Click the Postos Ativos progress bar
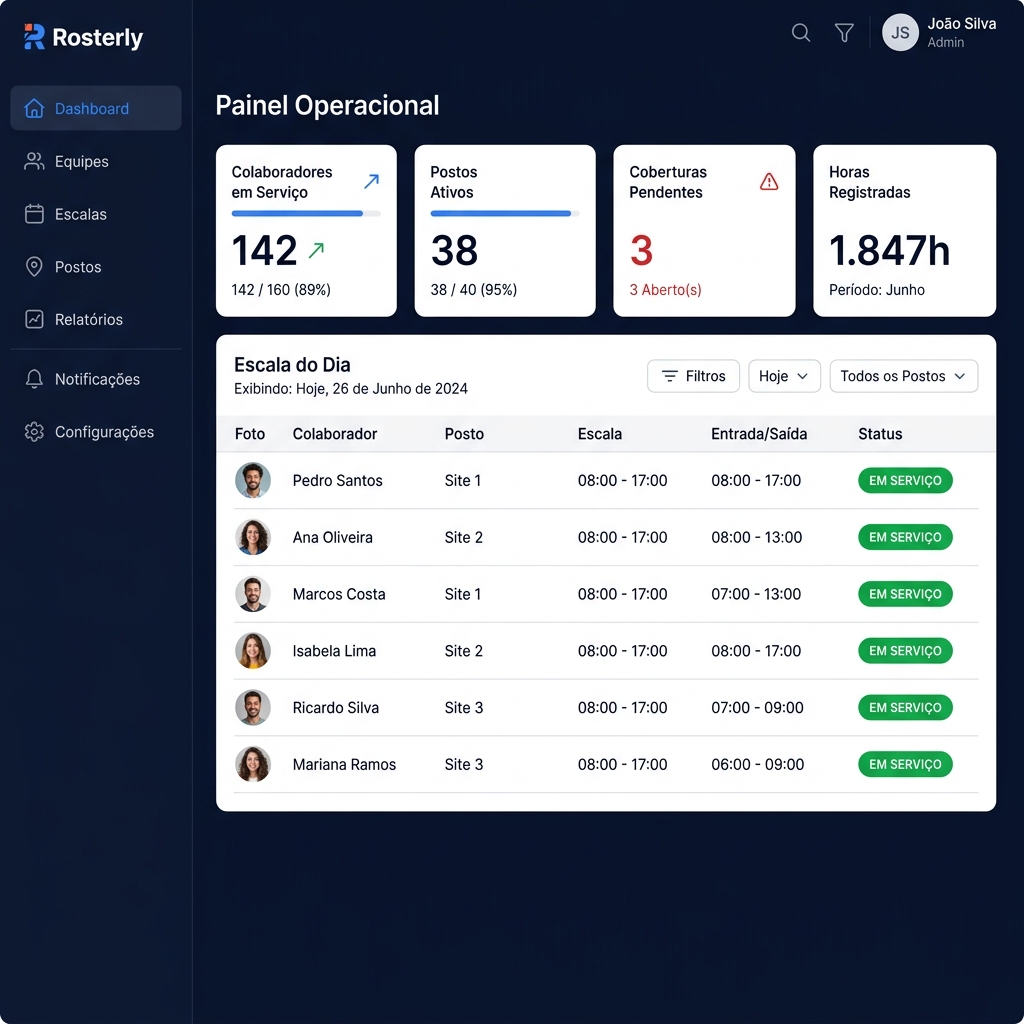The image size is (1024, 1024). 504,214
